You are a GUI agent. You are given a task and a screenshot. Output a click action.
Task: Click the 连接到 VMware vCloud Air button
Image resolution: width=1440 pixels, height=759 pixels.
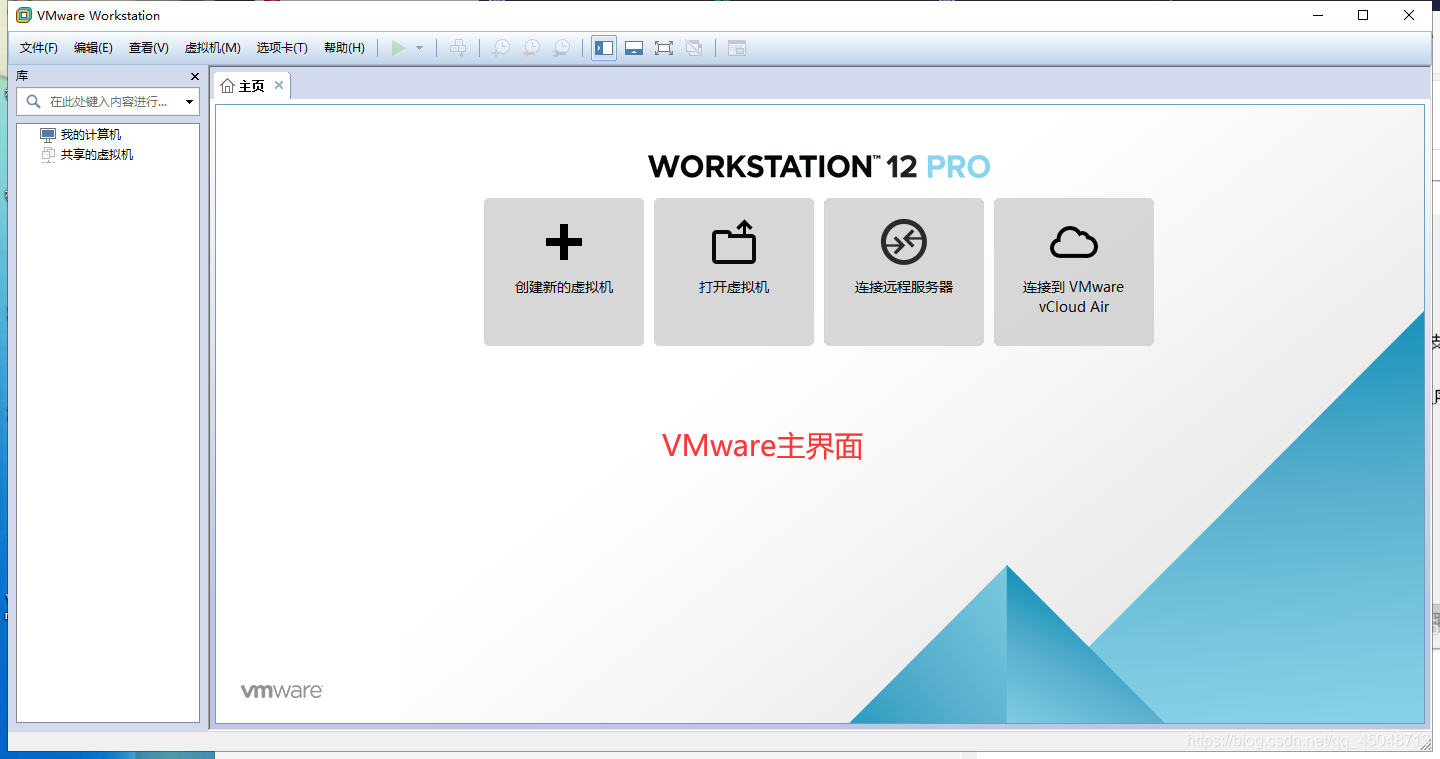click(1073, 271)
